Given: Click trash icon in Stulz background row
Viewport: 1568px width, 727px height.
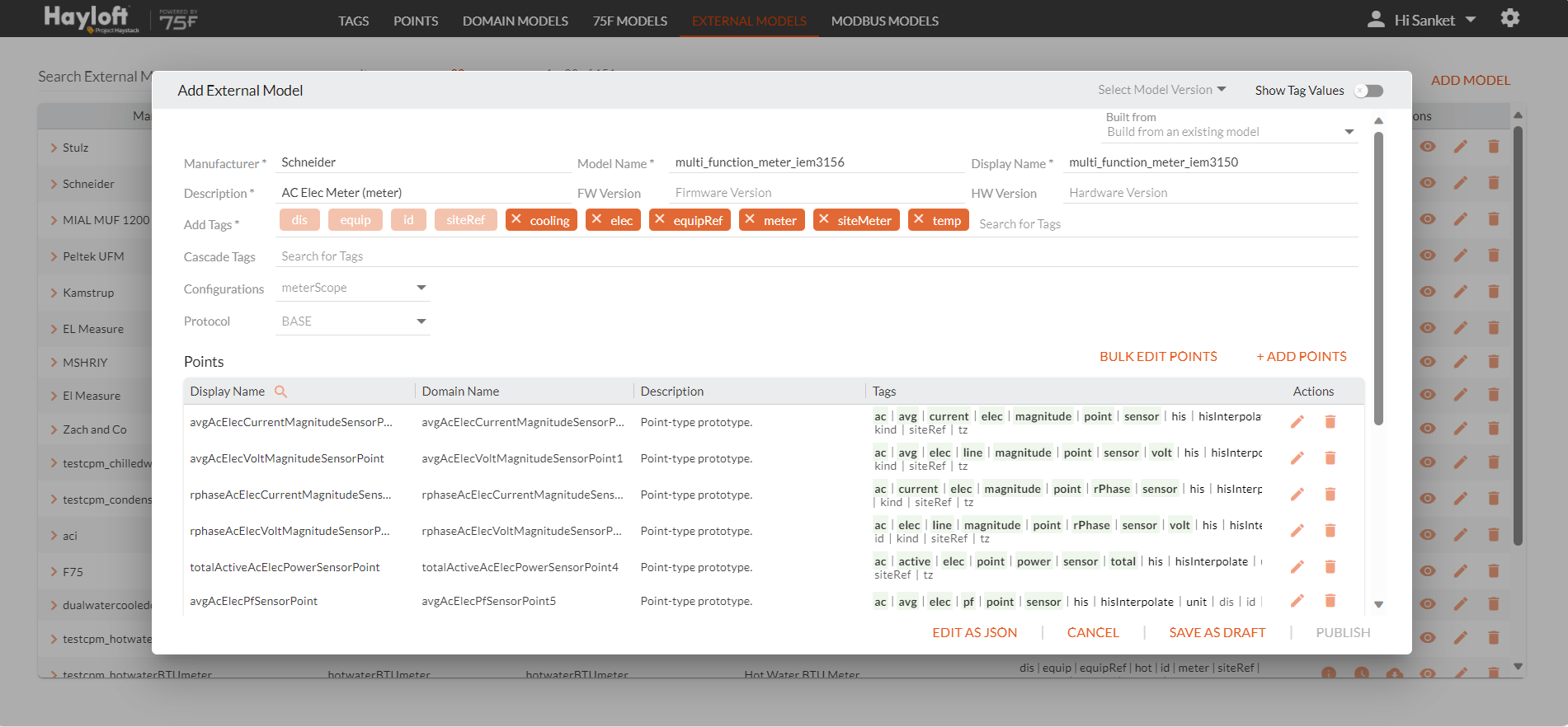Looking at the screenshot, I should click(1494, 147).
